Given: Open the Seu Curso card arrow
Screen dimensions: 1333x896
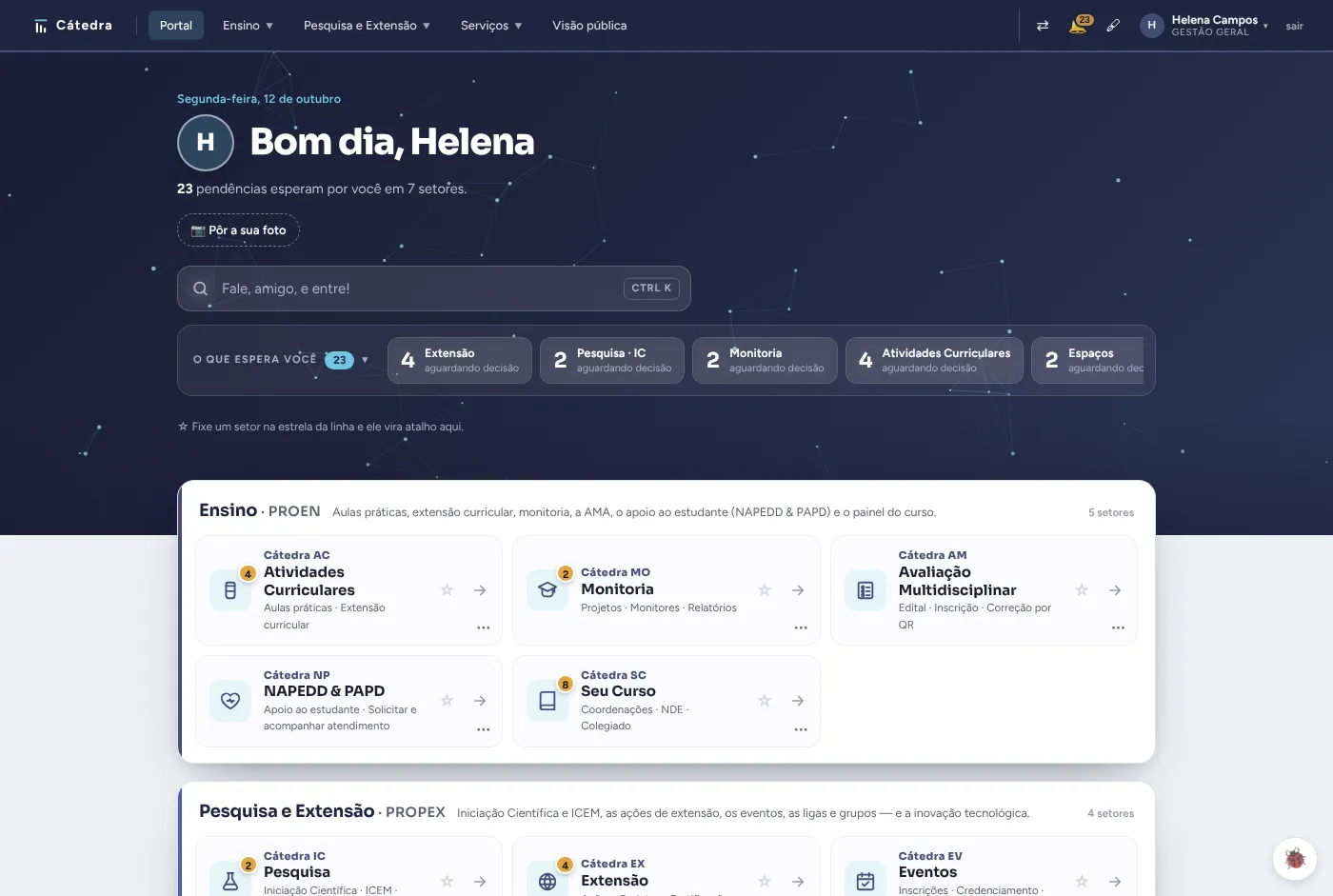Looking at the screenshot, I should [798, 701].
